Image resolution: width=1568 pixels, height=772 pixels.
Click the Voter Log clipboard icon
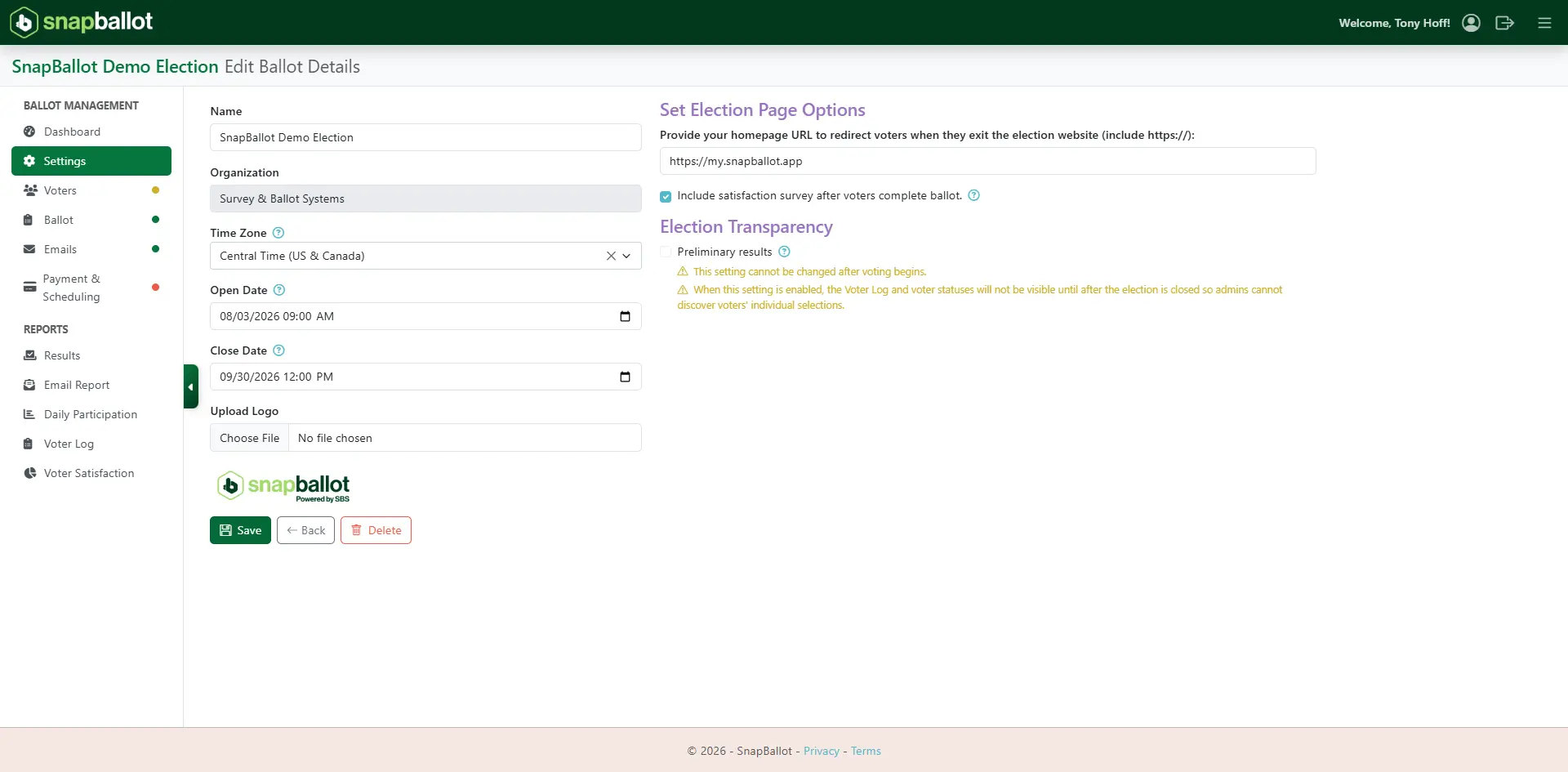coord(29,444)
